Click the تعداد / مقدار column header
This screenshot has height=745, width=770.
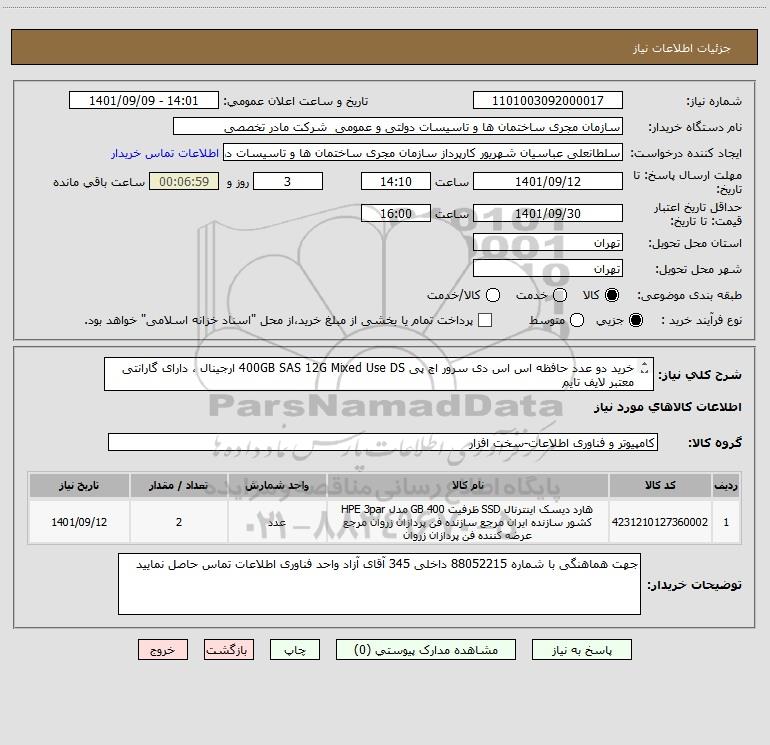coord(179,485)
